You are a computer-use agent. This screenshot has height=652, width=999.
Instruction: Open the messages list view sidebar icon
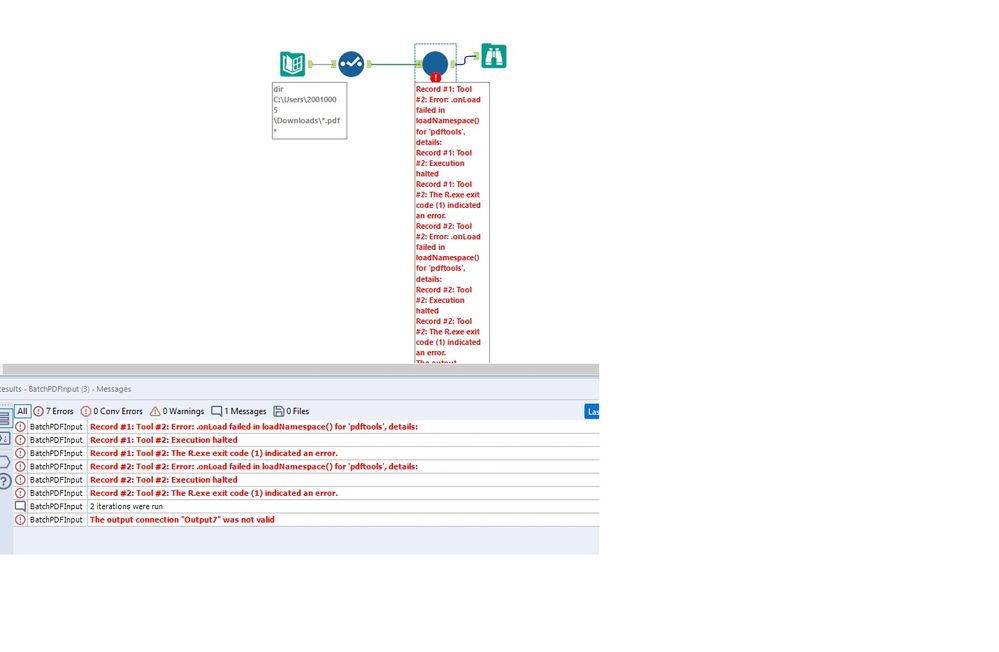pos(5,419)
